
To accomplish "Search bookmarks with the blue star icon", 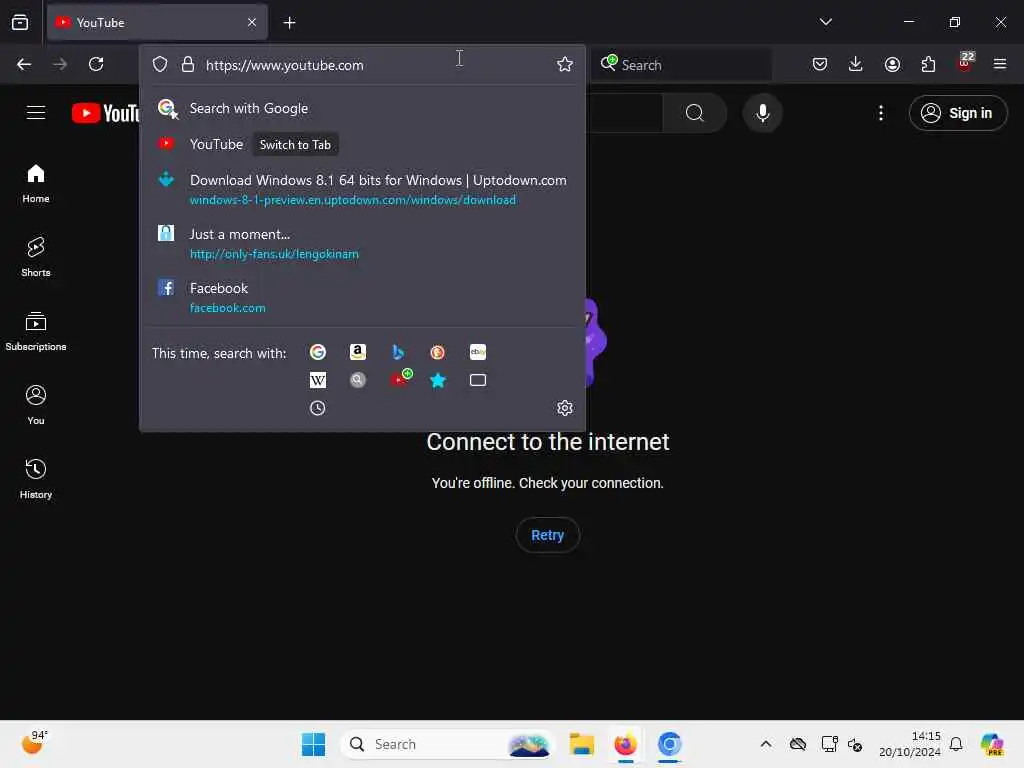I will (438, 380).
